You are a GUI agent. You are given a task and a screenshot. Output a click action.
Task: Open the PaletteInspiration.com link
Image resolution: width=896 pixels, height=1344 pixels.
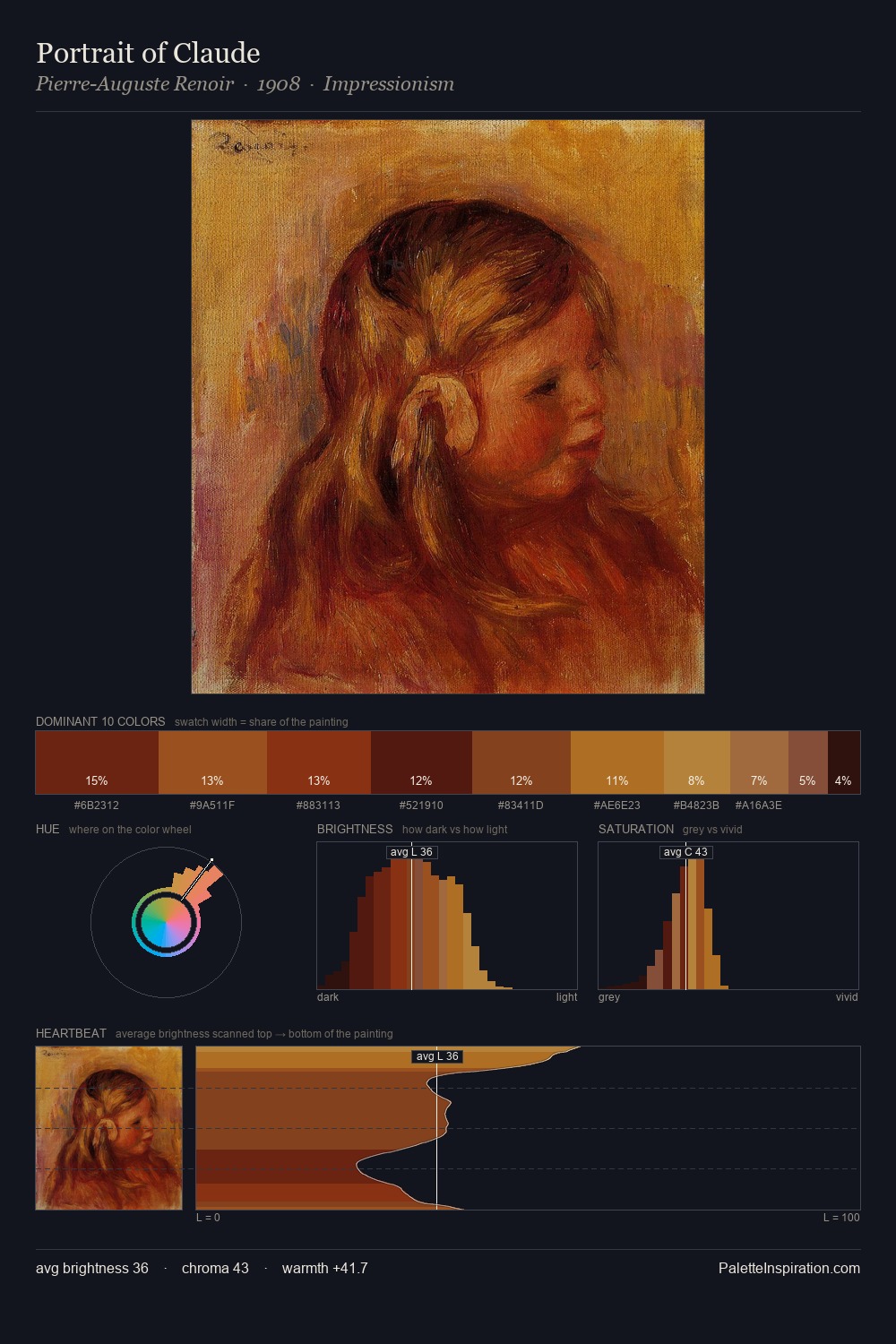click(789, 1268)
